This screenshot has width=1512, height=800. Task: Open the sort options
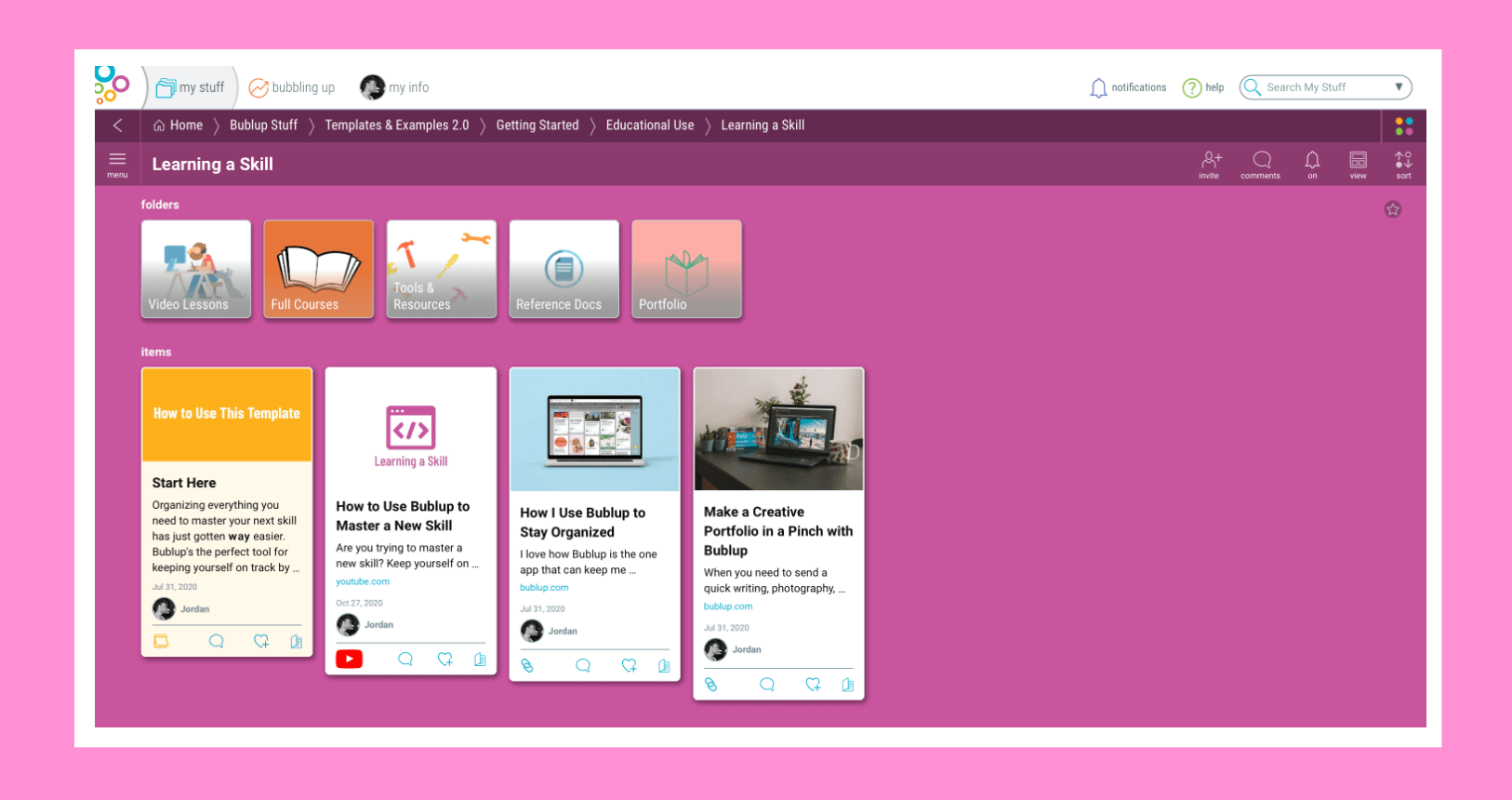[x=1403, y=164]
